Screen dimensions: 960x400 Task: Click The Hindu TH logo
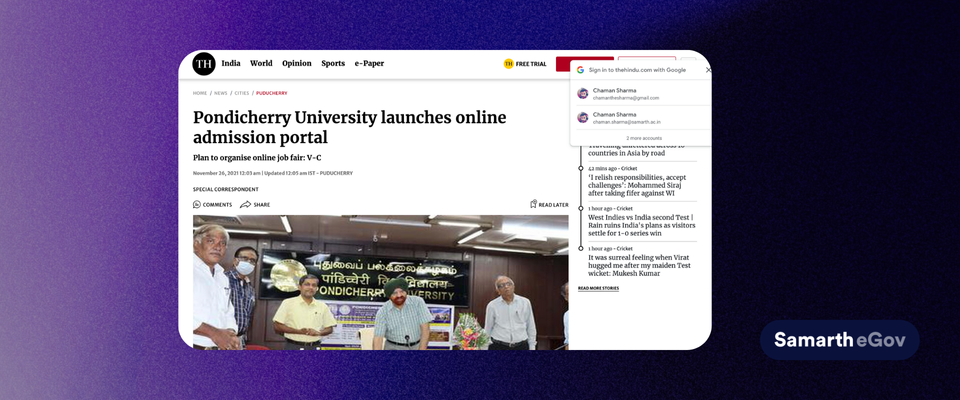(x=204, y=64)
